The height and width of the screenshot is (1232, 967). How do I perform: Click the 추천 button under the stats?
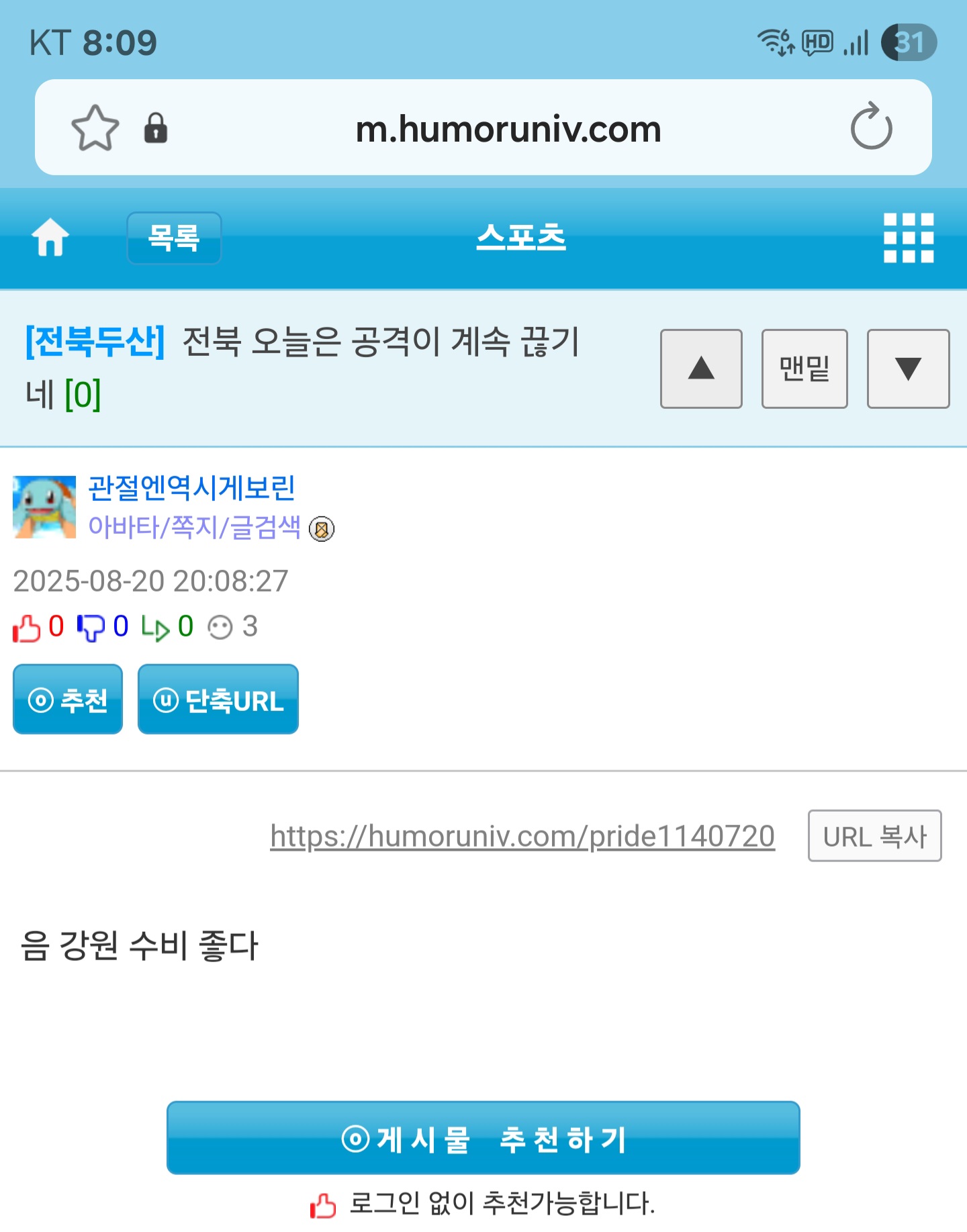[68, 700]
